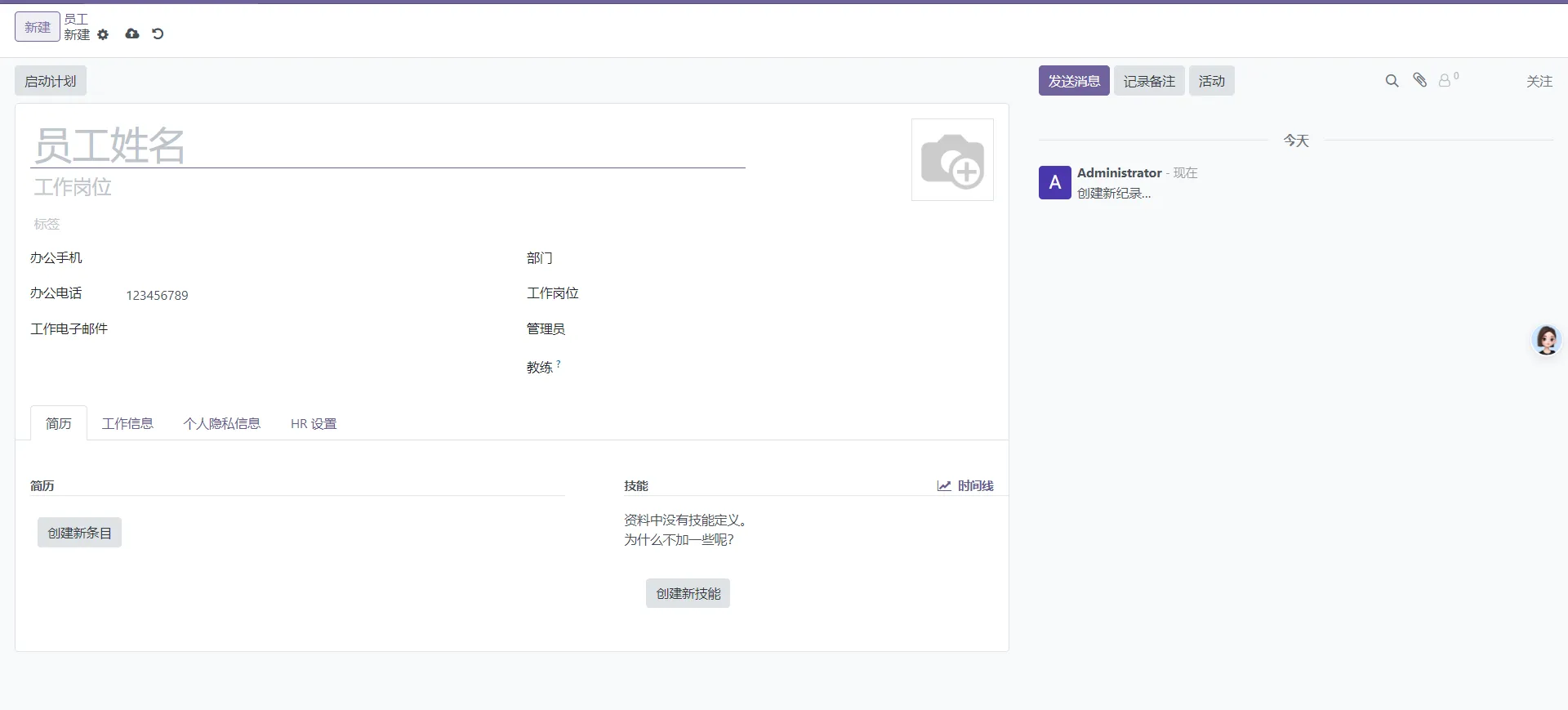Open the gear actions menu
Image resolution: width=1568 pixels, height=710 pixels.
(x=103, y=35)
